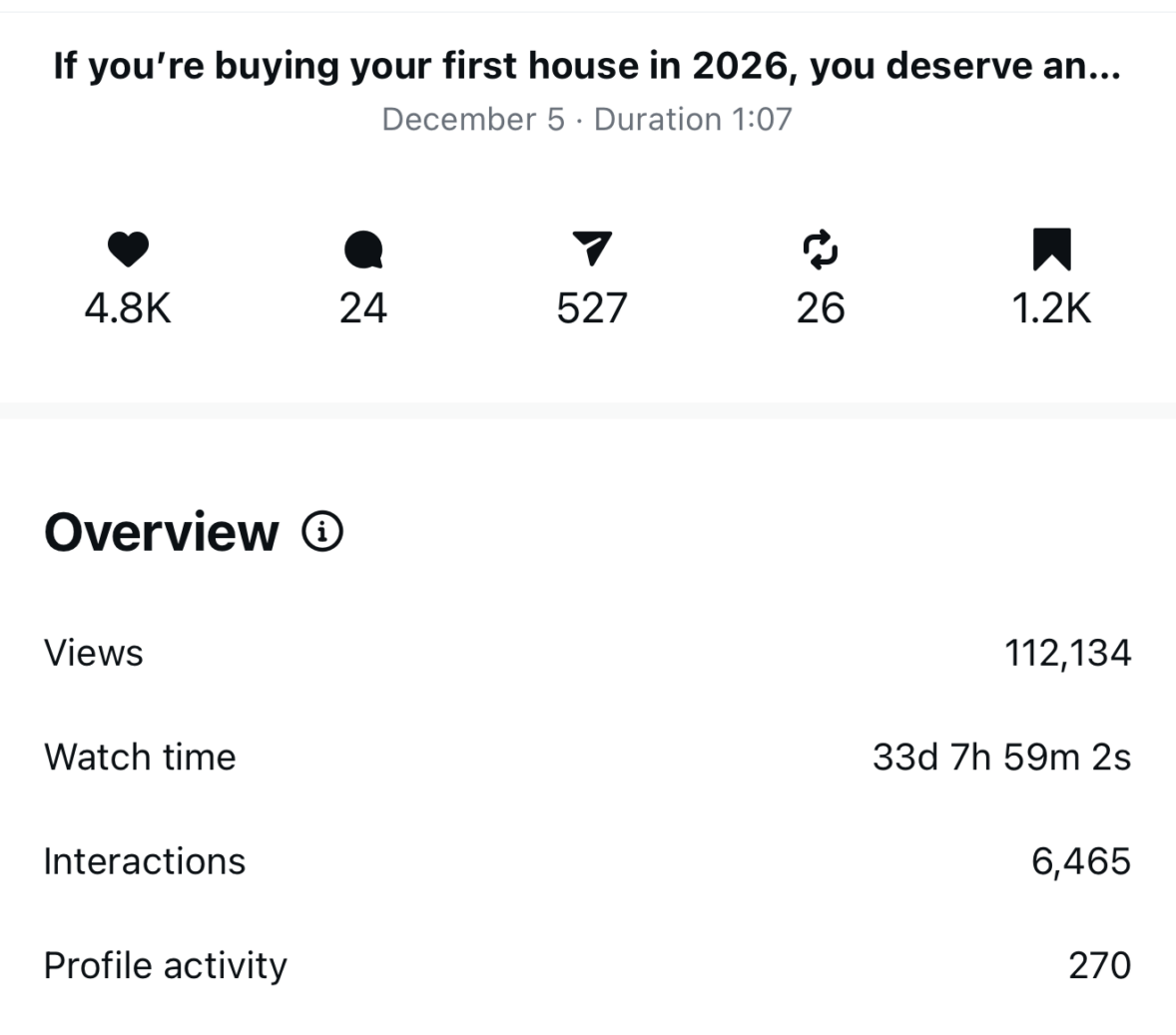
Task: Tap the comments bubble icon
Action: (363, 250)
